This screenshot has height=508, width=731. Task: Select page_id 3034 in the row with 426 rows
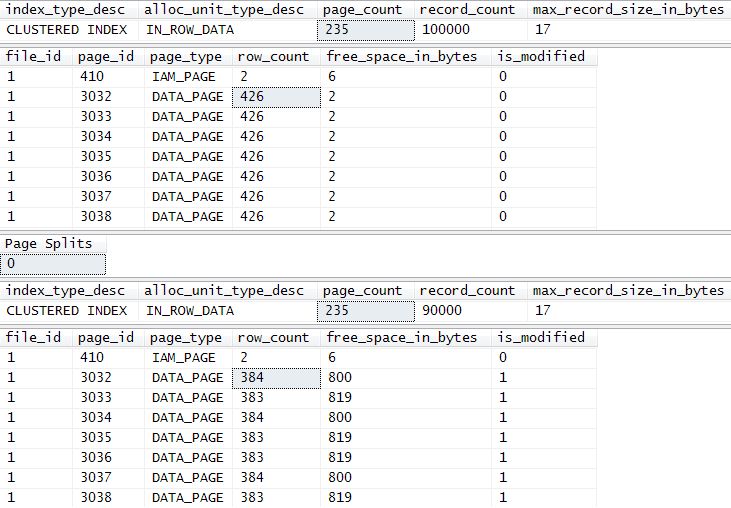pyautogui.click(x=109, y=137)
